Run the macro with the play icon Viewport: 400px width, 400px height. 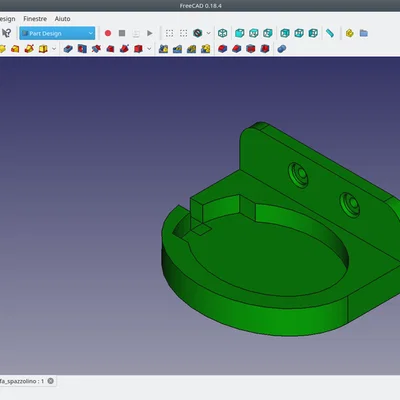(150, 33)
